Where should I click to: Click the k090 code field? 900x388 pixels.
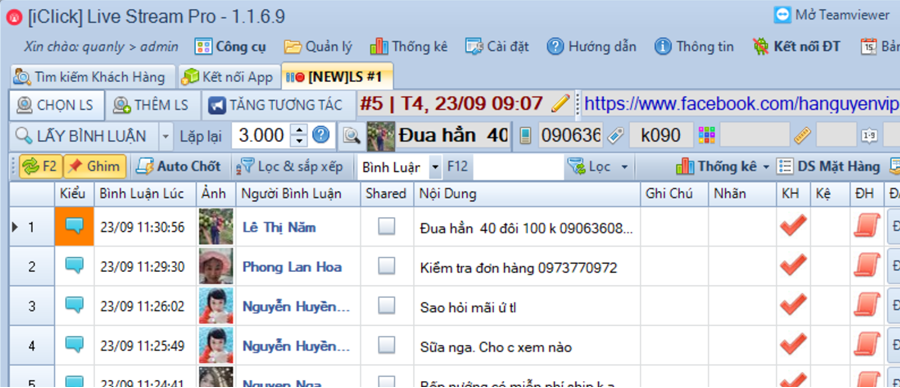click(660, 136)
